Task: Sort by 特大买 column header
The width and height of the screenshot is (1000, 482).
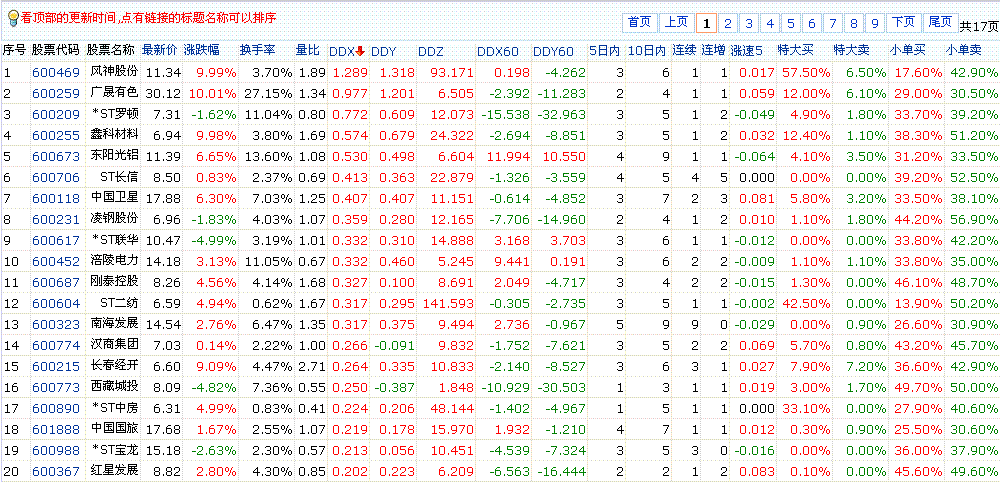Action: pos(795,50)
